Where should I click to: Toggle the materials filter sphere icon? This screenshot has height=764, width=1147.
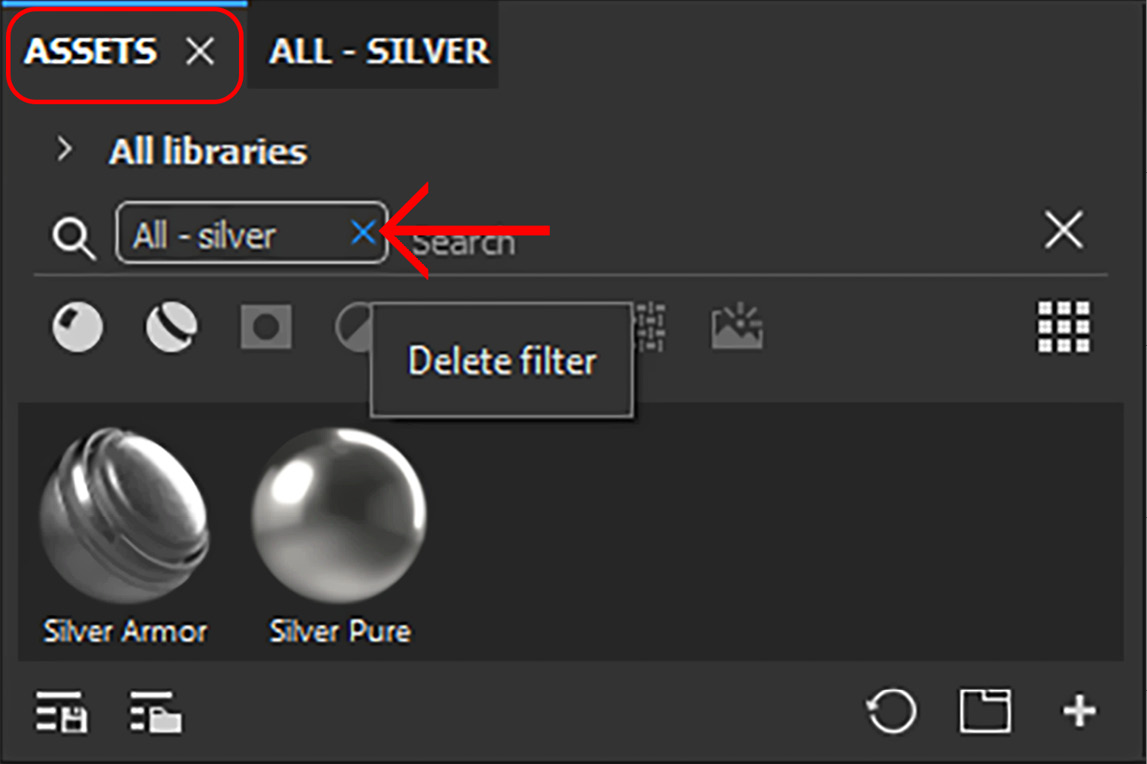[x=78, y=326]
